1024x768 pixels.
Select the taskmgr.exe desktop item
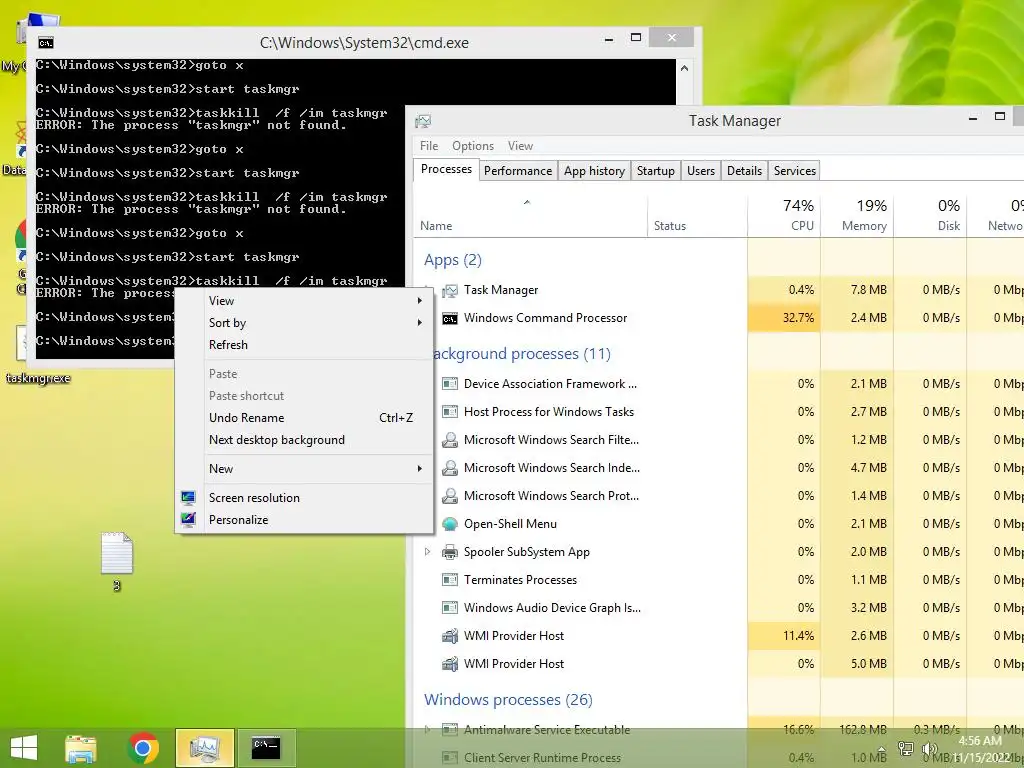tap(38, 353)
